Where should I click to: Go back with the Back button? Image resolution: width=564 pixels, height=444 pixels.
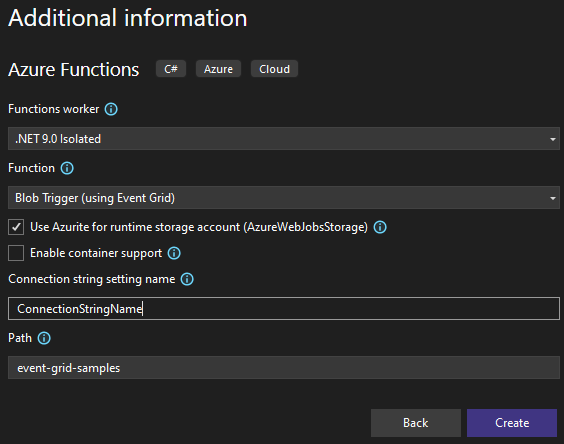(x=416, y=423)
